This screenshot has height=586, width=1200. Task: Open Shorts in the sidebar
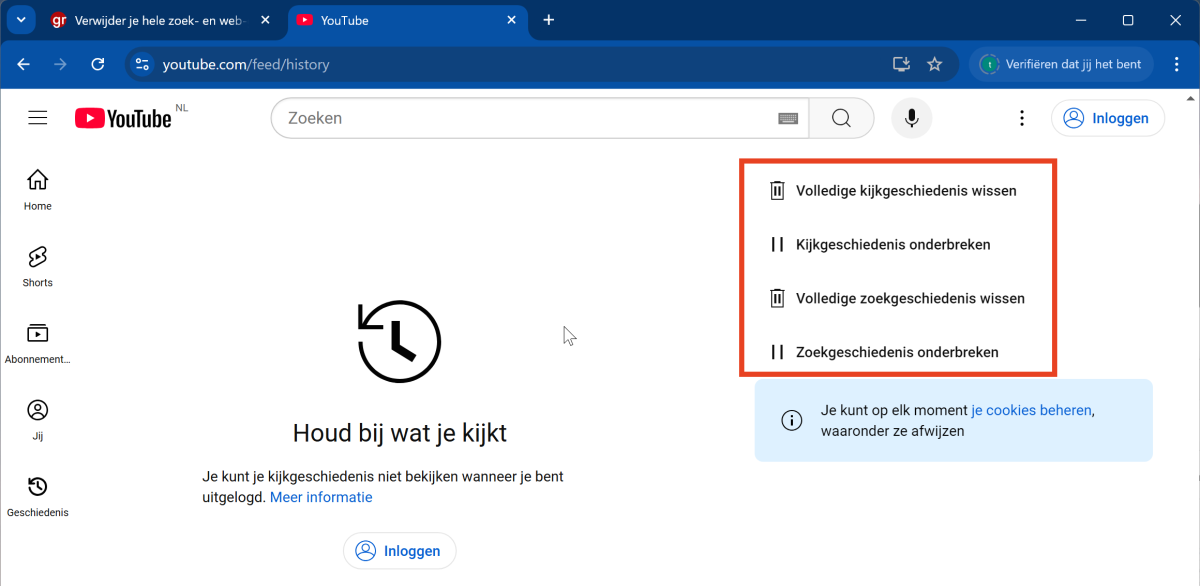pos(37,266)
